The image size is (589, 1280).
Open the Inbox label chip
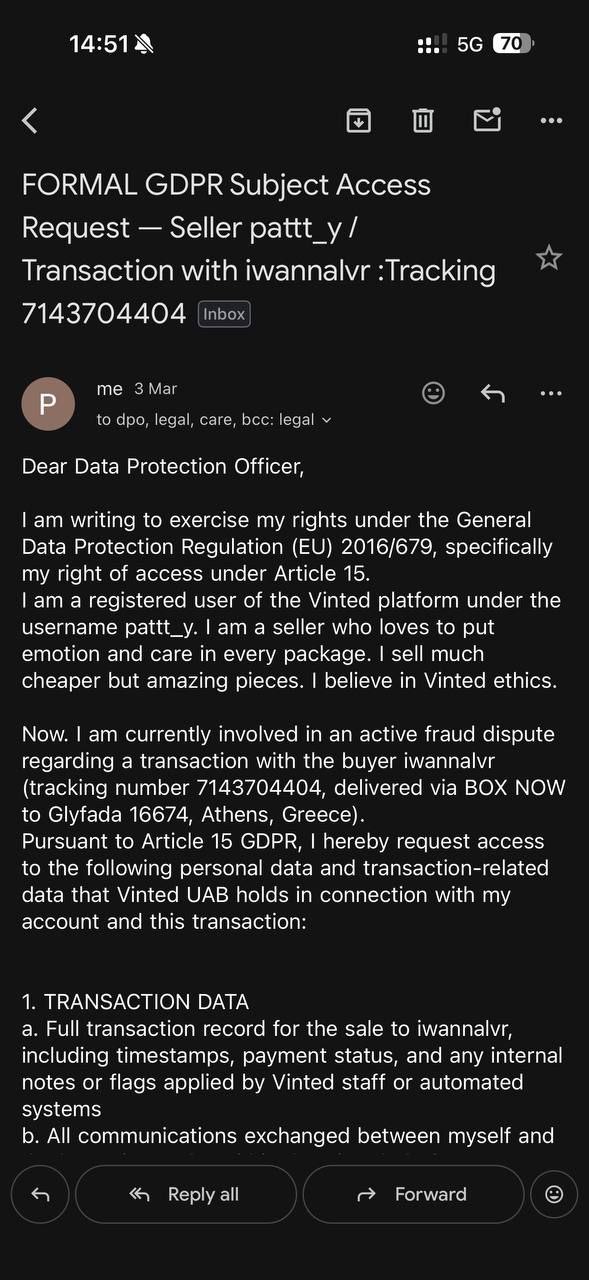coord(223,313)
